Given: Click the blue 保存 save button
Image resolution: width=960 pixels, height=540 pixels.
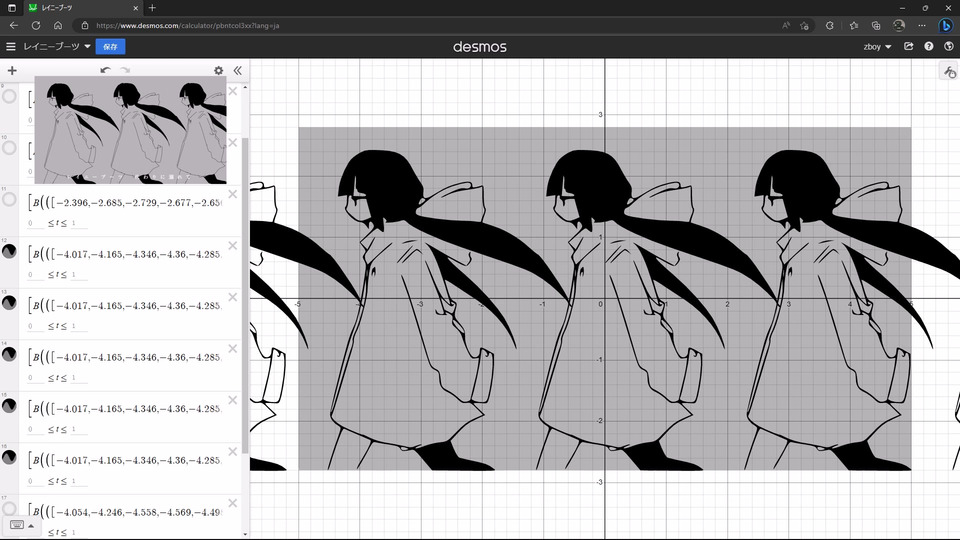Looking at the screenshot, I should coord(110,47).
